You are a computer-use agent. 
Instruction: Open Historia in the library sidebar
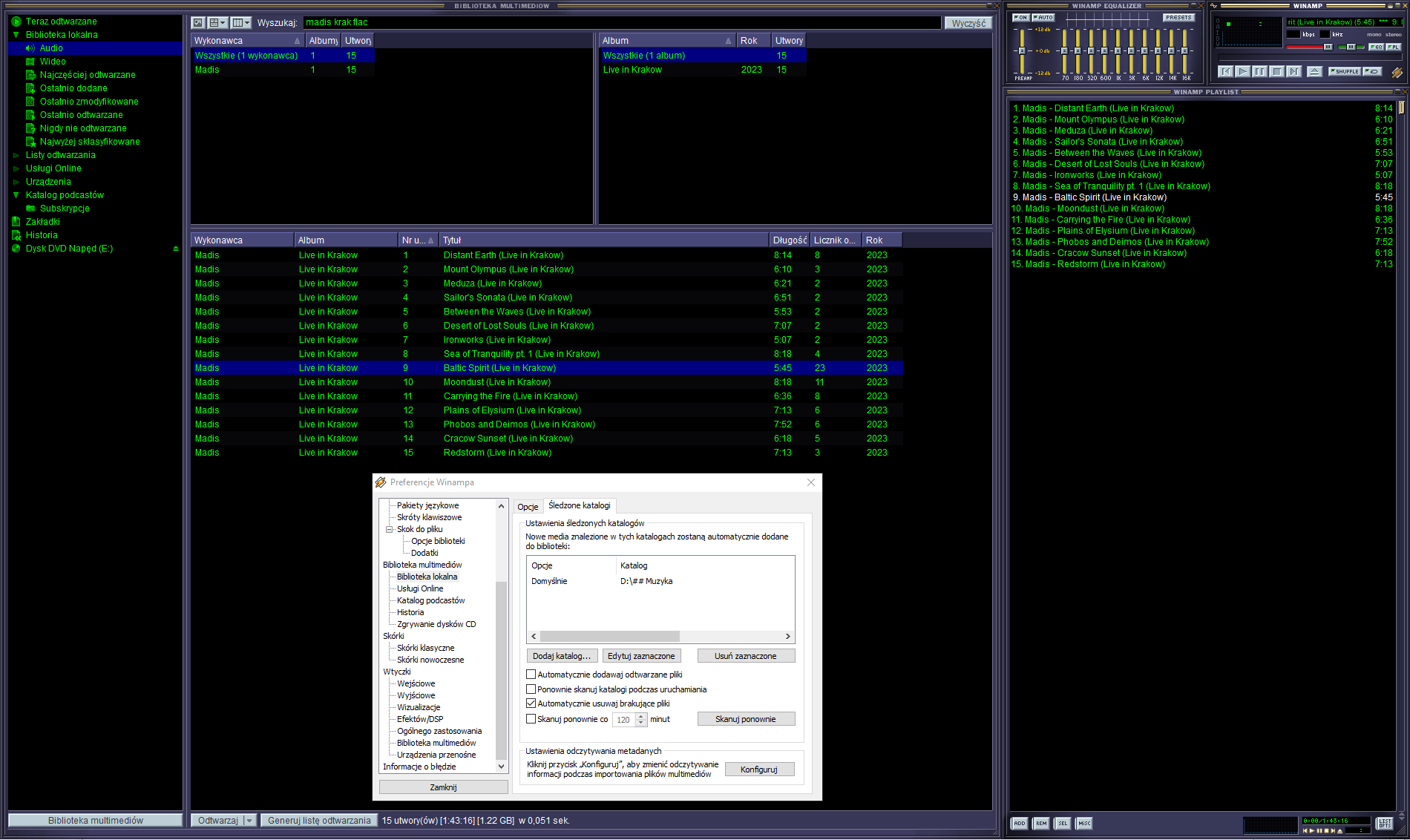pos(42,235)
